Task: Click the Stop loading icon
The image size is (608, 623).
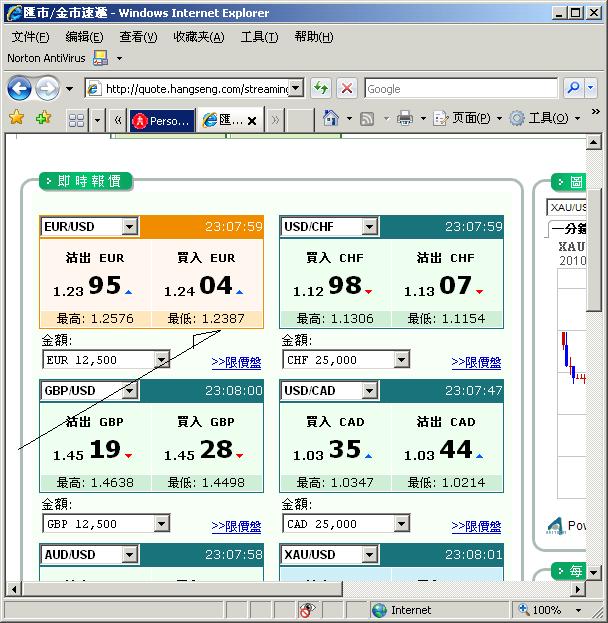Action: click(x=347, y=89)
